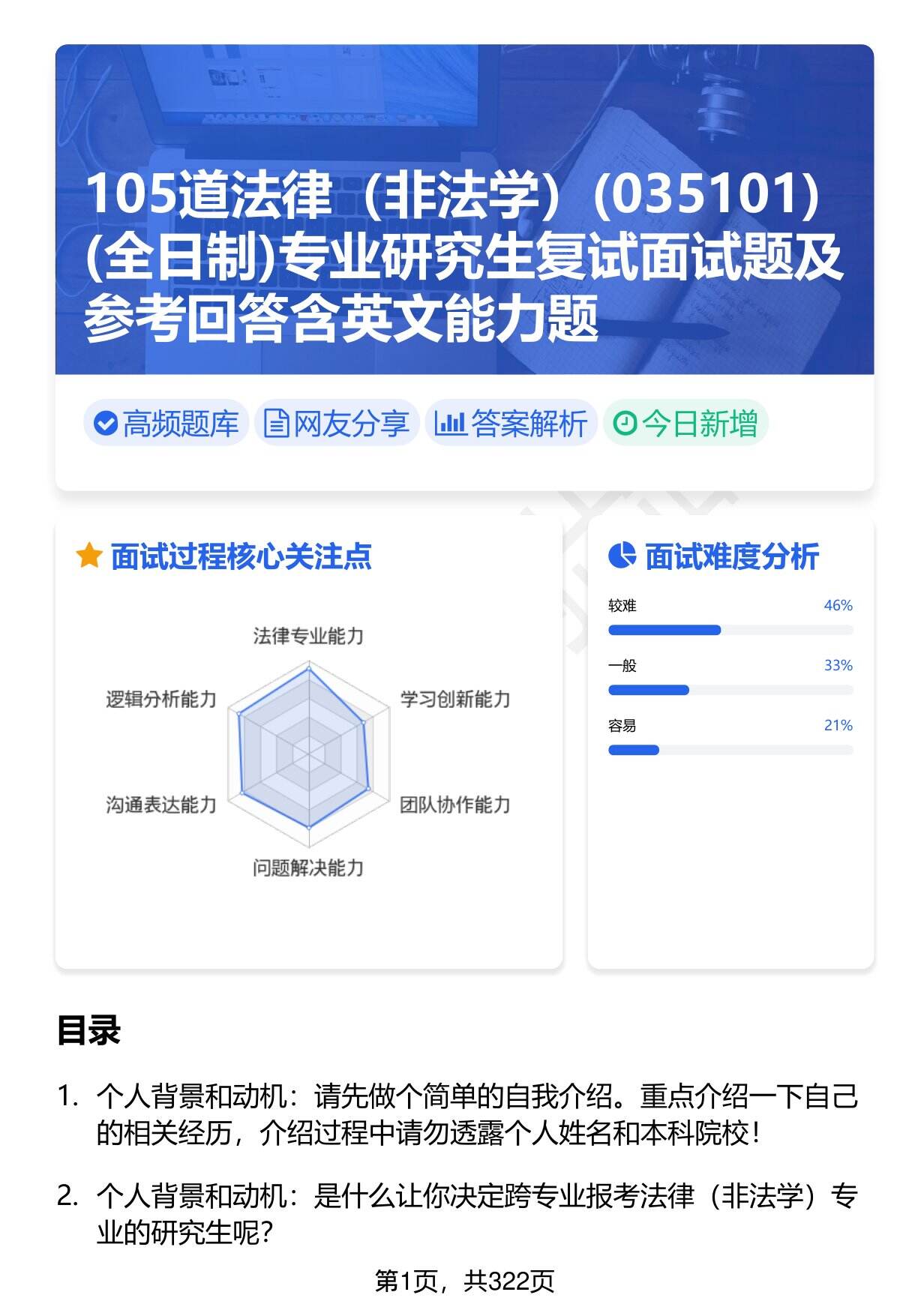900x1316 pixels.
Task: Click the document icon beside 网友分享
Action: (x=276, y=424)
